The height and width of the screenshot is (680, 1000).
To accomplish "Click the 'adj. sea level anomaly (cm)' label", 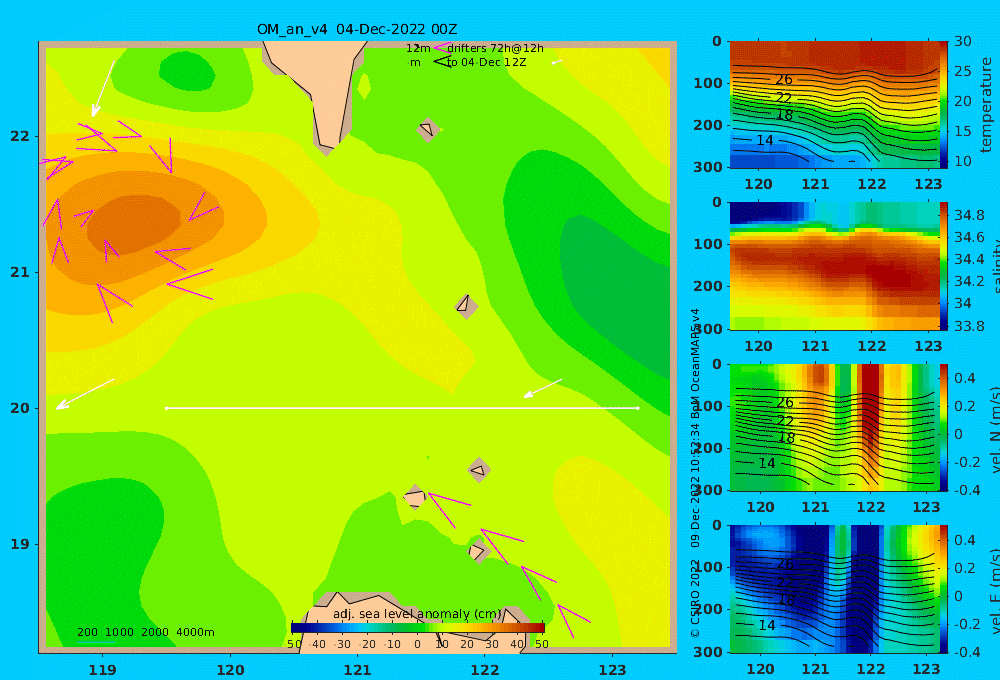I will point(417,614).
